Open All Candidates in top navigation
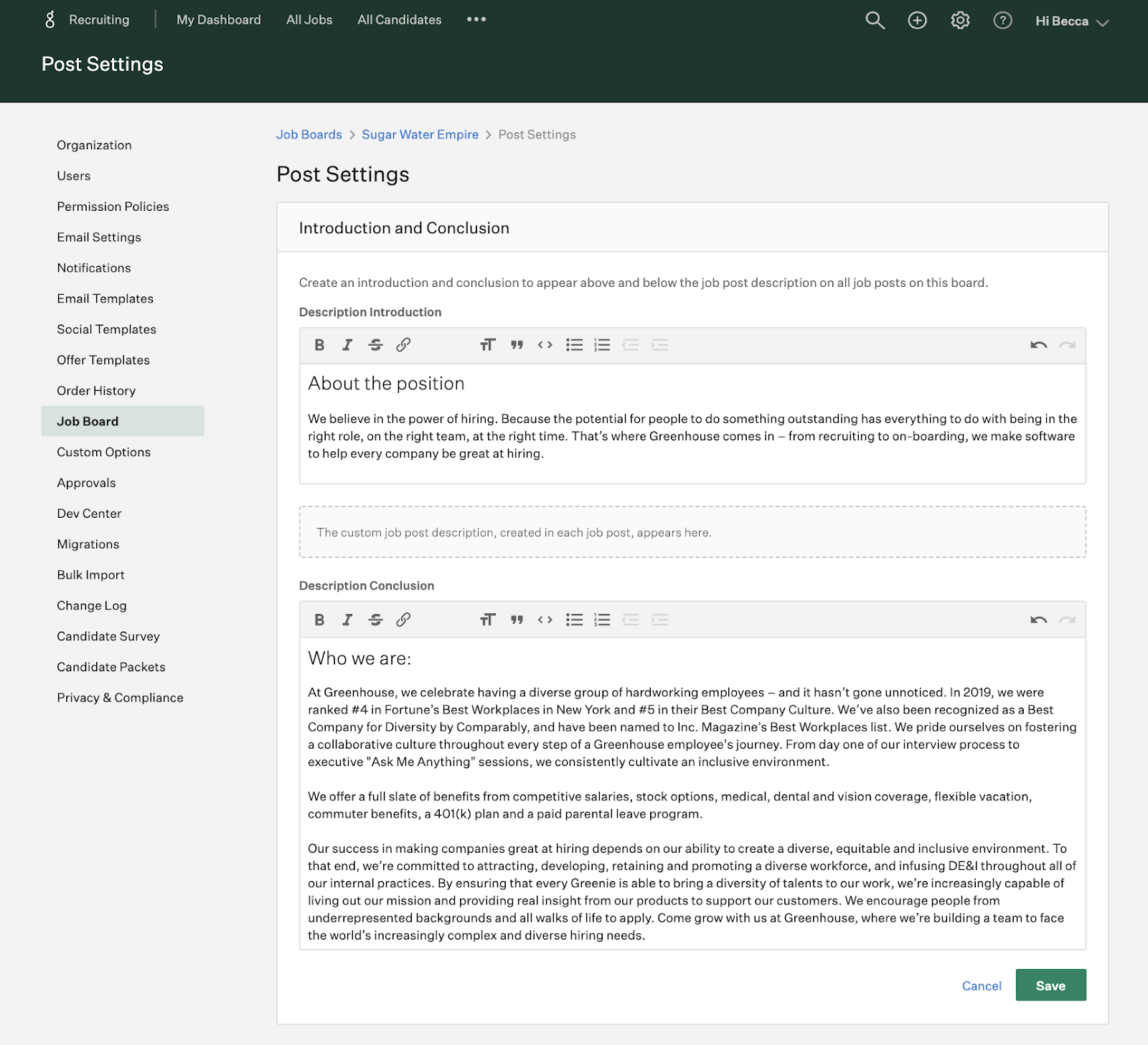Image resolution: width=1148 pixels, height=1045 pixels. click(400, 20)
